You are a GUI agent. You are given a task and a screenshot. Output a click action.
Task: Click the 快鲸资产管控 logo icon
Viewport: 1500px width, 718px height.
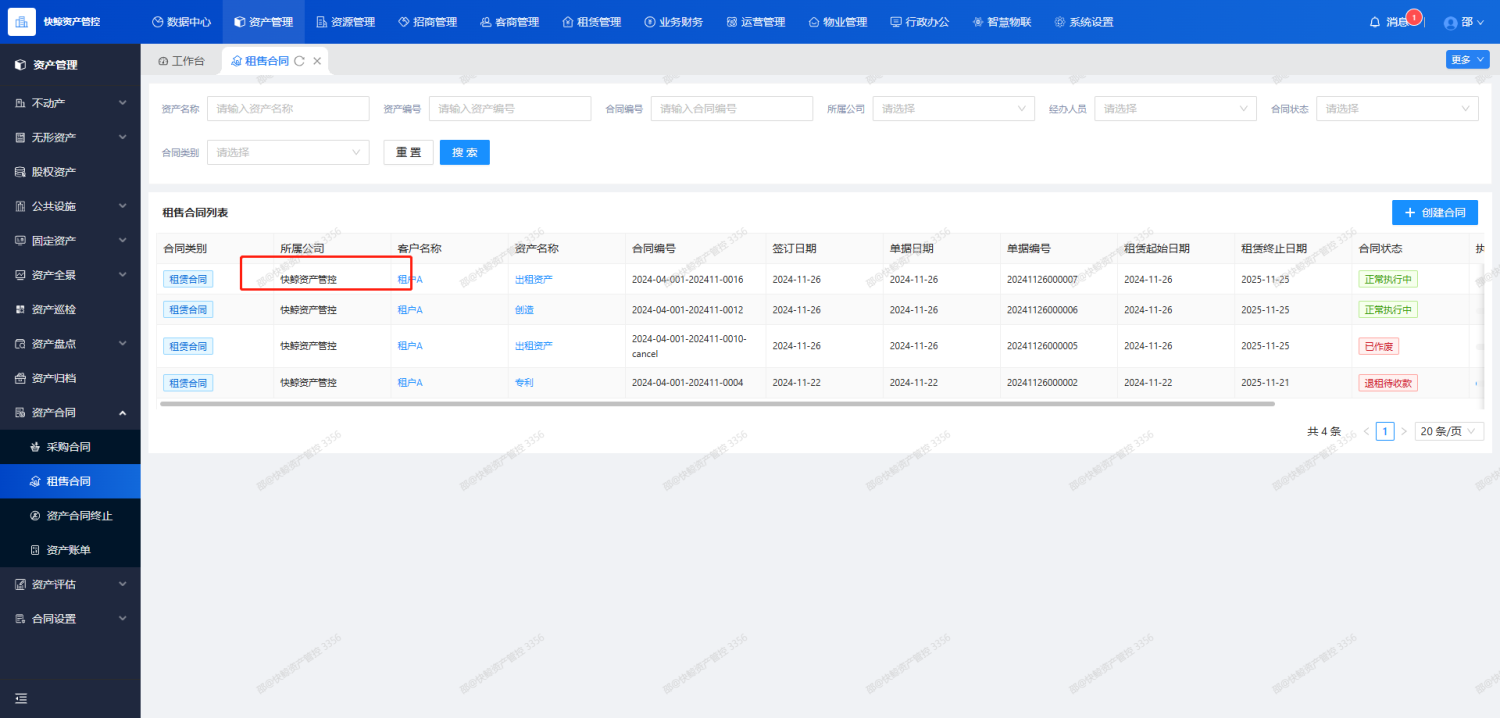click(22, 21)
